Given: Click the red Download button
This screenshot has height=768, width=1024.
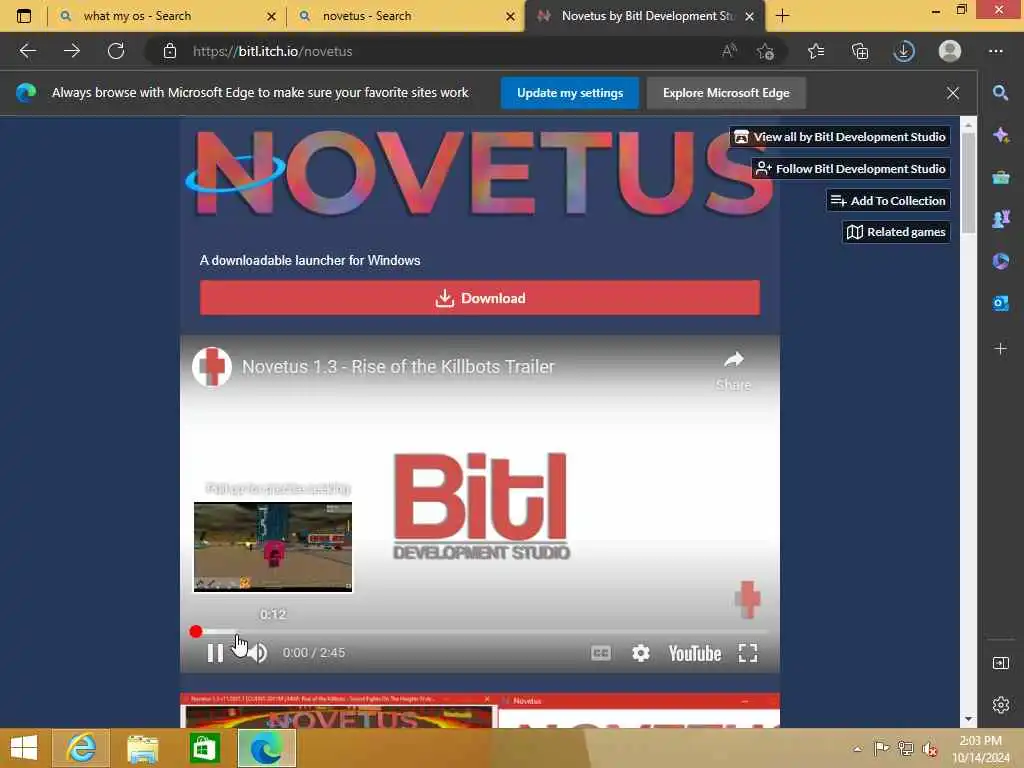Looking at the screenshot, I should (x=479, y=298).
